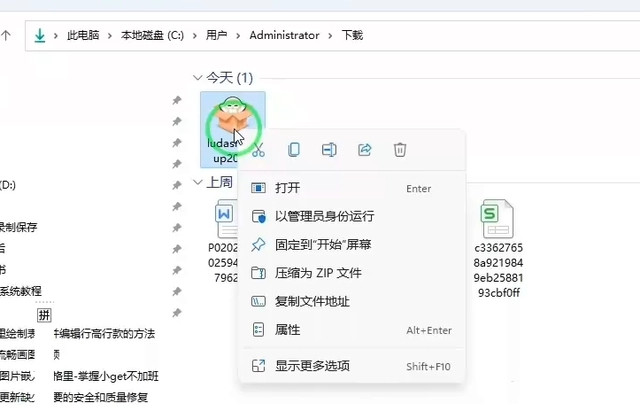Choose 打开 from the context menu
The image size is (640, 411).
pos(352,188)
